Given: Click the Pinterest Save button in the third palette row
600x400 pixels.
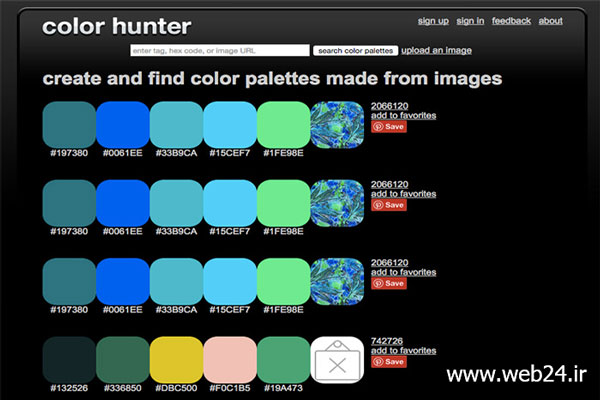Looking at the screenshot, I should click(x=388, y=284).
